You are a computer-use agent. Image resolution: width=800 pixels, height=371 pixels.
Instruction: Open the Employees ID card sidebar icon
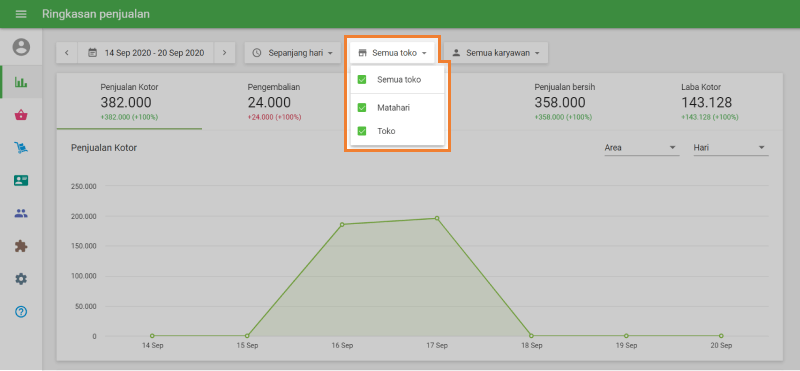click(x=21, y=180)
